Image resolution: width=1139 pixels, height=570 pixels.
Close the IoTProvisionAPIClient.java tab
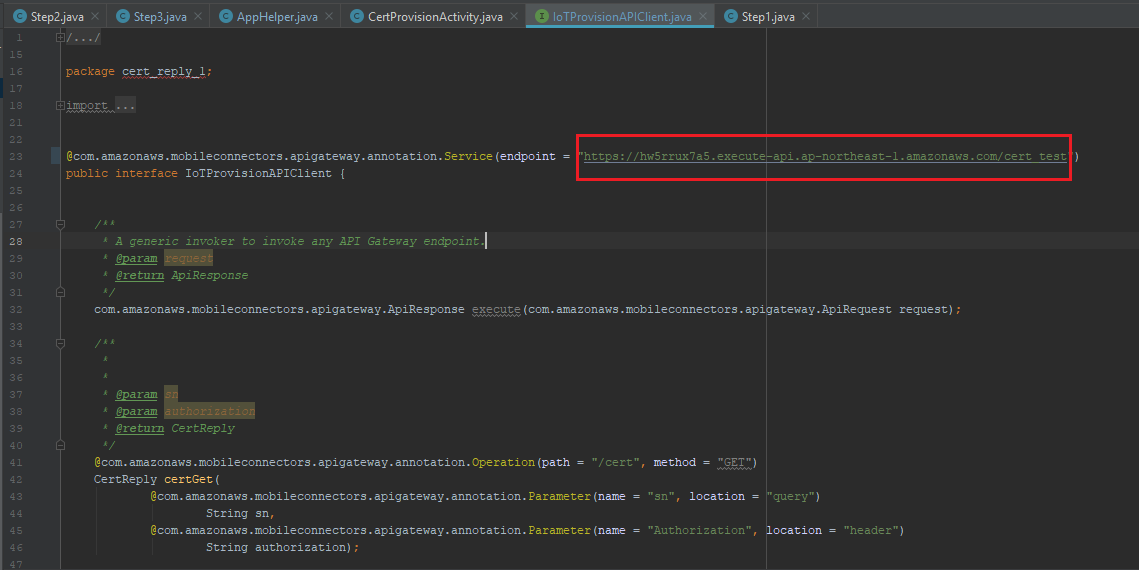pyautogui.click(x=702, y=16)
